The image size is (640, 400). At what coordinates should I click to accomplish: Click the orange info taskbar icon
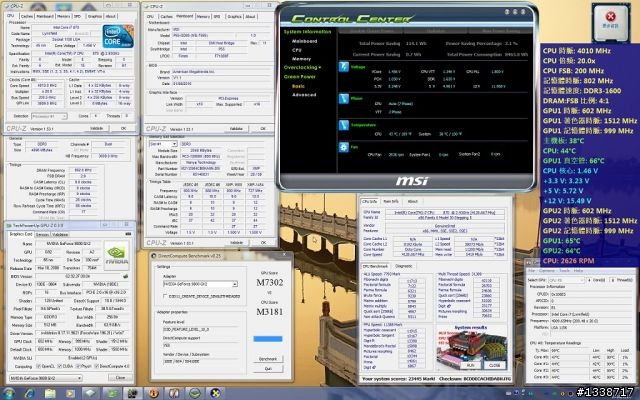pos(153,393)
